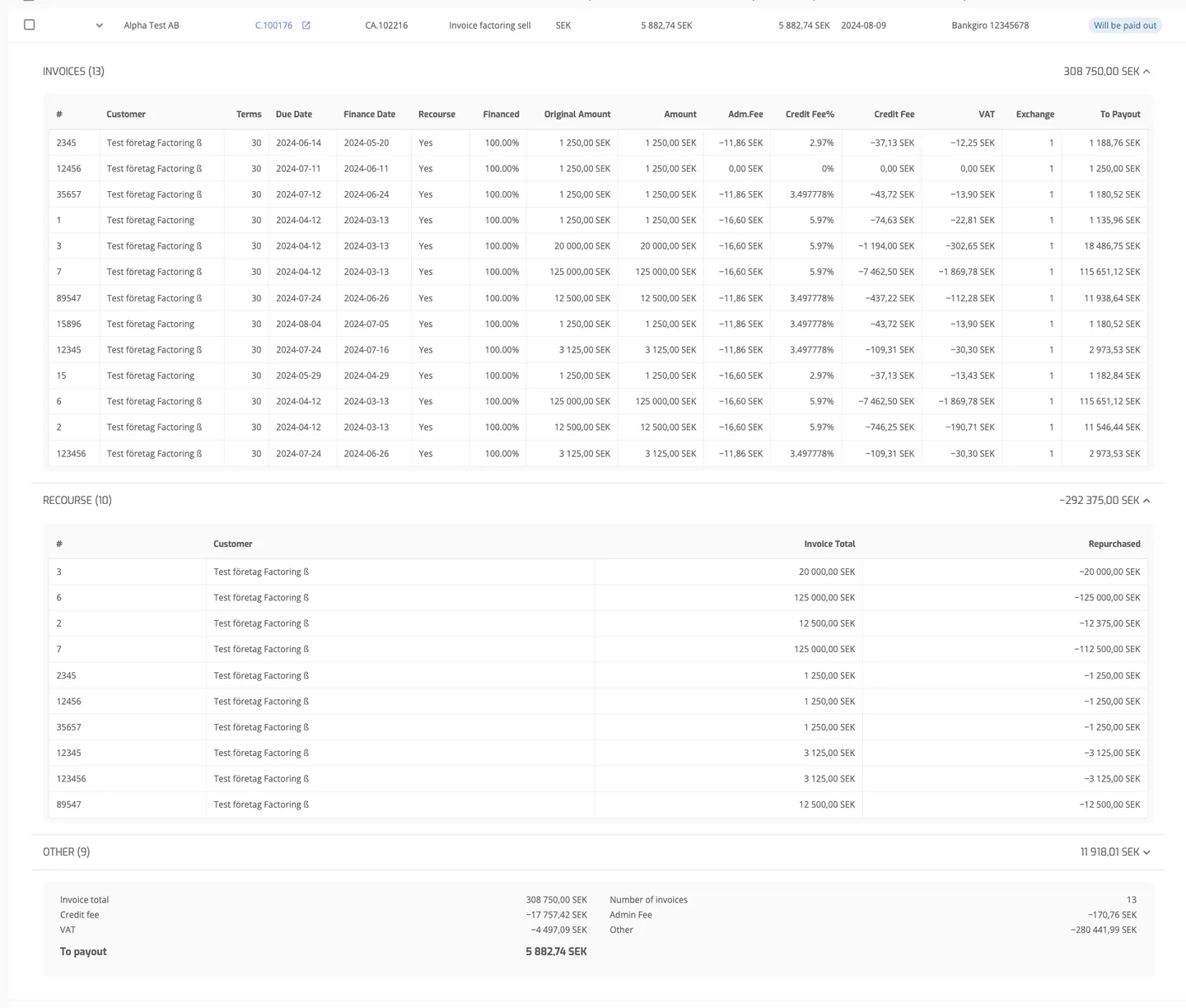Viewport: 1186px width, 1008px height.
Task: Click credit fee −746,25 SEK
Action: click(x=889, y=427)
